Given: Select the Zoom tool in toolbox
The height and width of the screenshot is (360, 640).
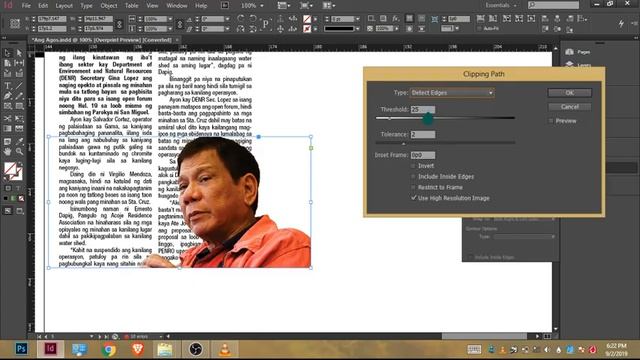Looking at the screenshot, I should [x=19, y=151].
